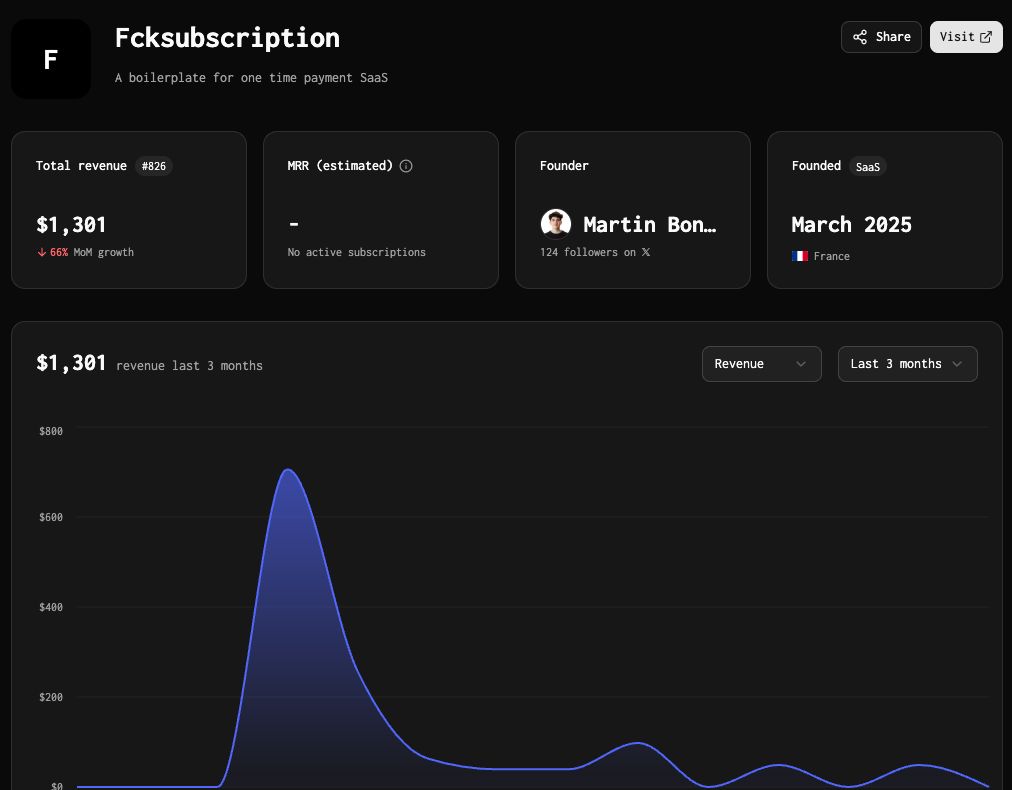The height and width of the screenshot is (790, 1012).
Task: Click the Visit button
Action: click(x=966, y=37)
